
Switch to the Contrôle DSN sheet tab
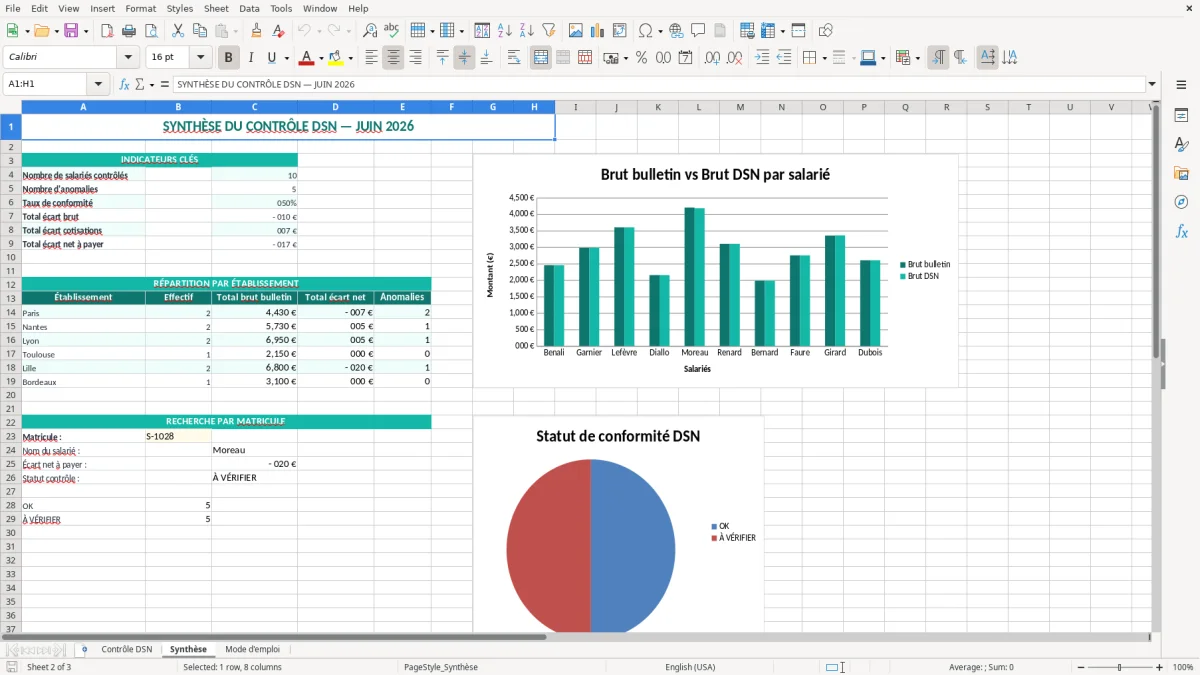coord(127,649)
